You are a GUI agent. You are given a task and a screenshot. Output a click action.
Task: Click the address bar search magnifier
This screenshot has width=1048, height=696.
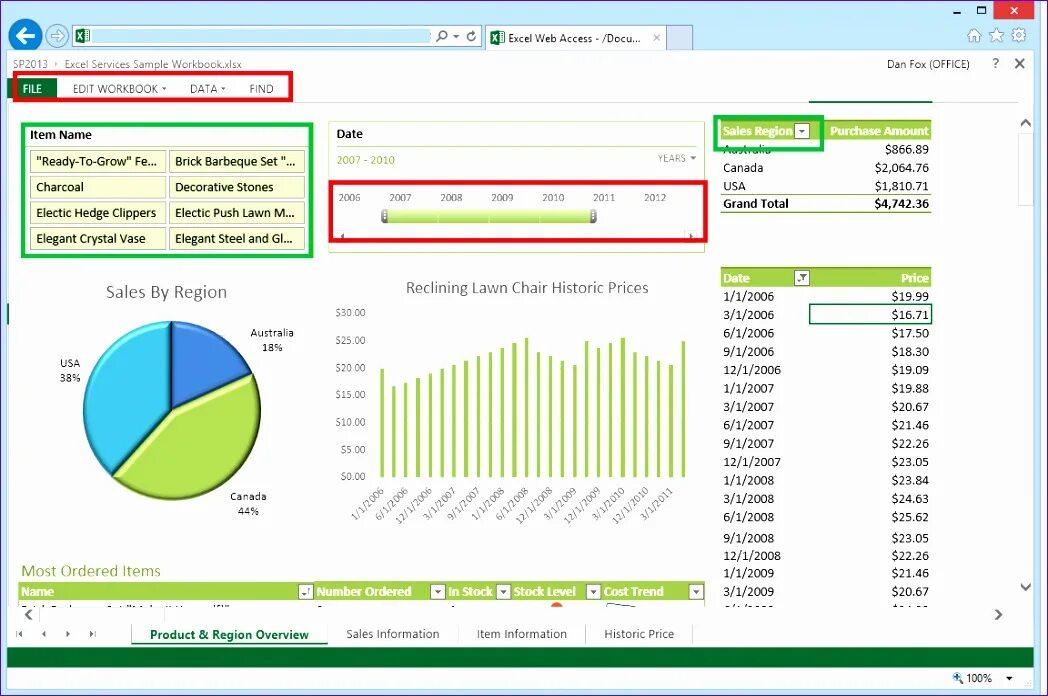(x=442, y=36)
